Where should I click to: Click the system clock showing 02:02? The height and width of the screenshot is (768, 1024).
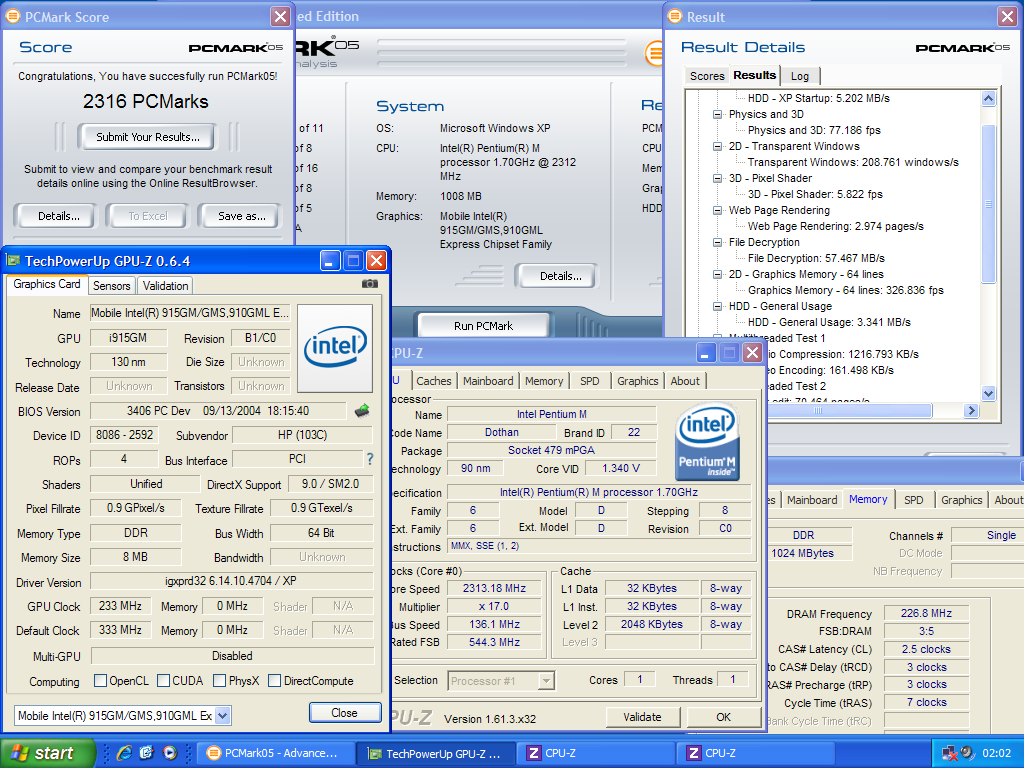[997, 753]
